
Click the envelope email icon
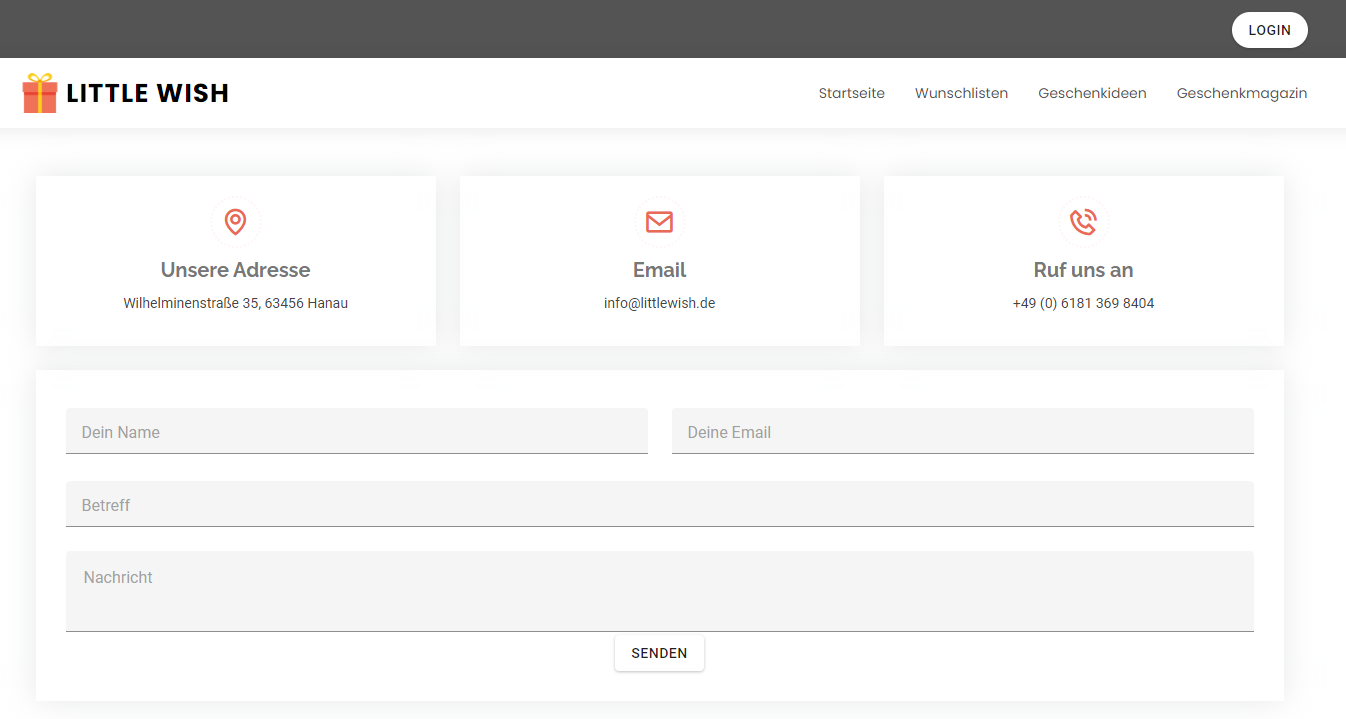(659, 222)
